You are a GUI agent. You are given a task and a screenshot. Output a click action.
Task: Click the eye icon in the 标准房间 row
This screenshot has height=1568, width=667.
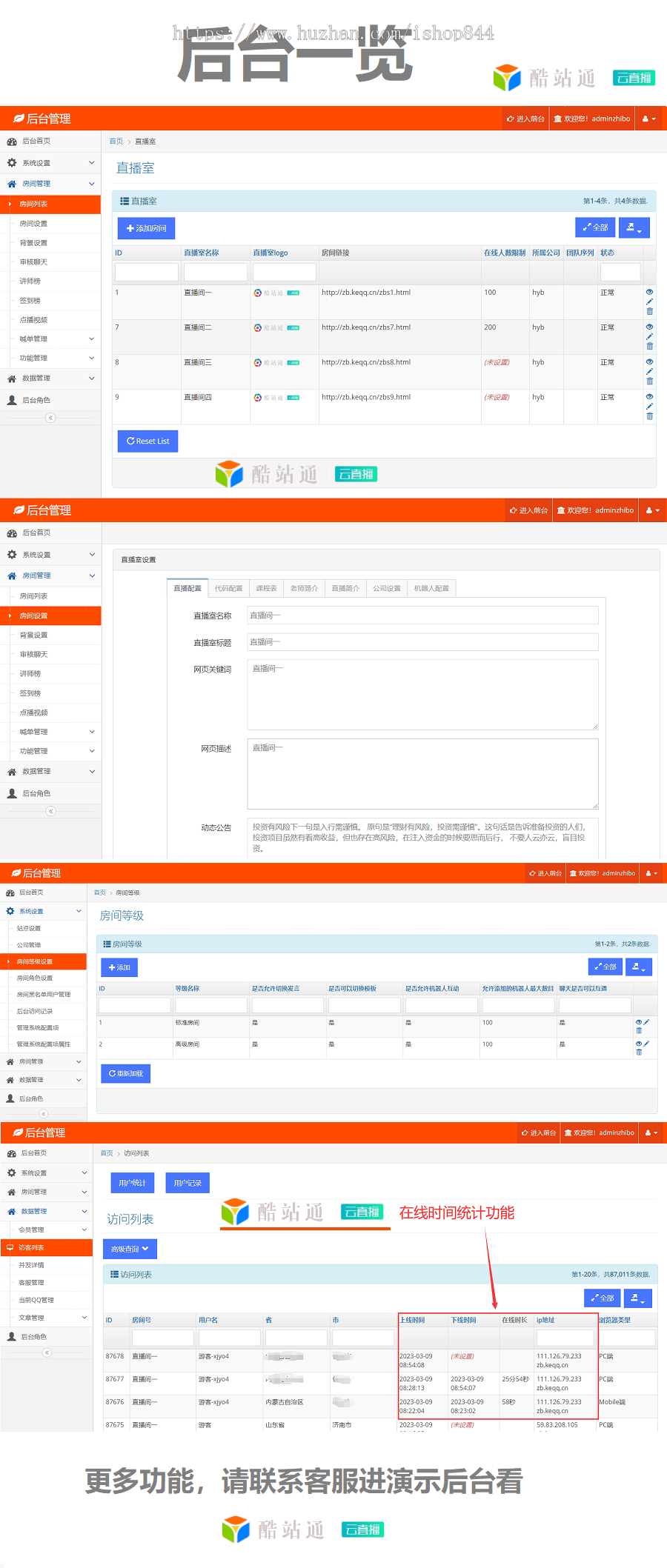(x=638, y=1022)
